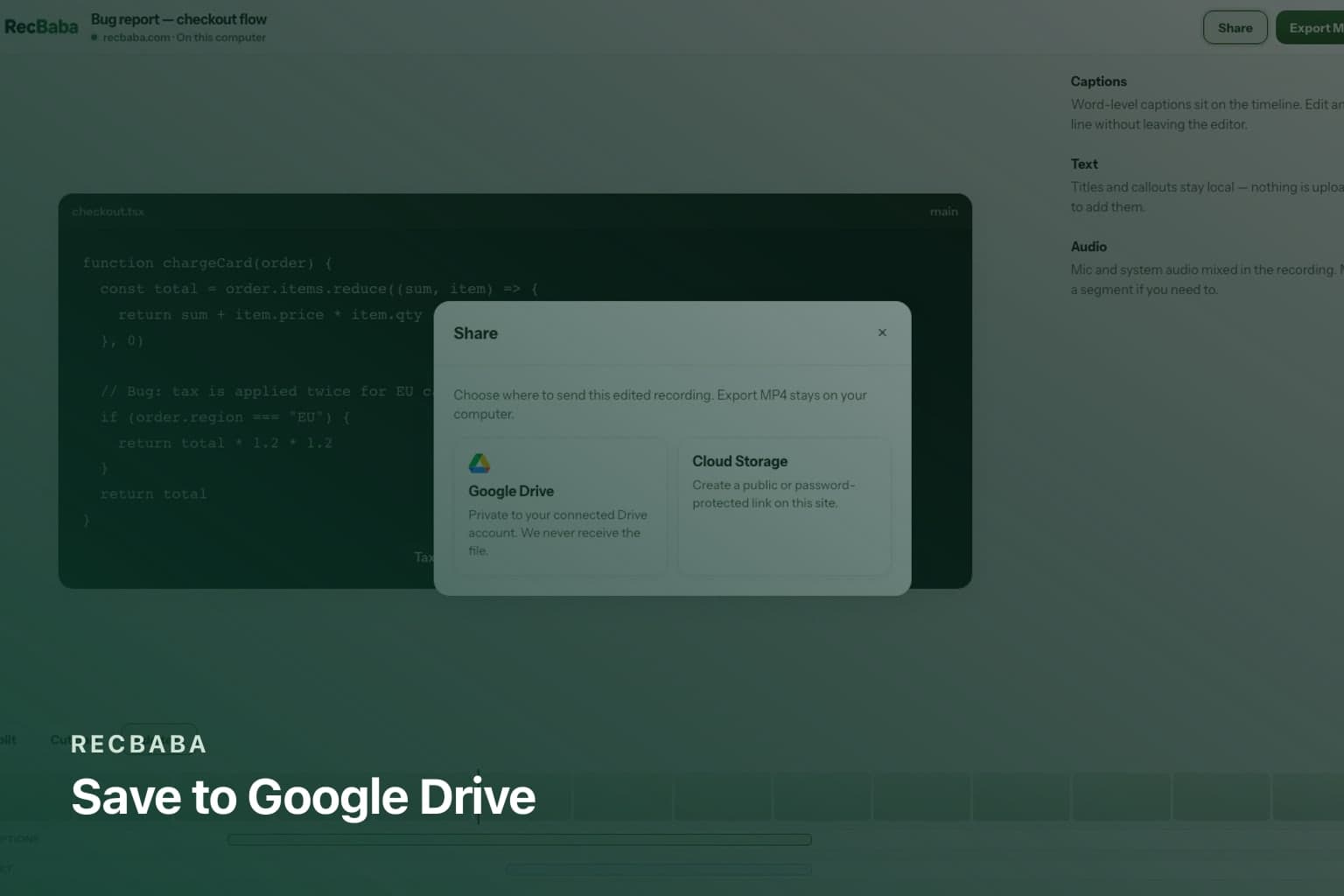
Task: Click the "Share" title of the dialog
Action: tap(475, 333)
